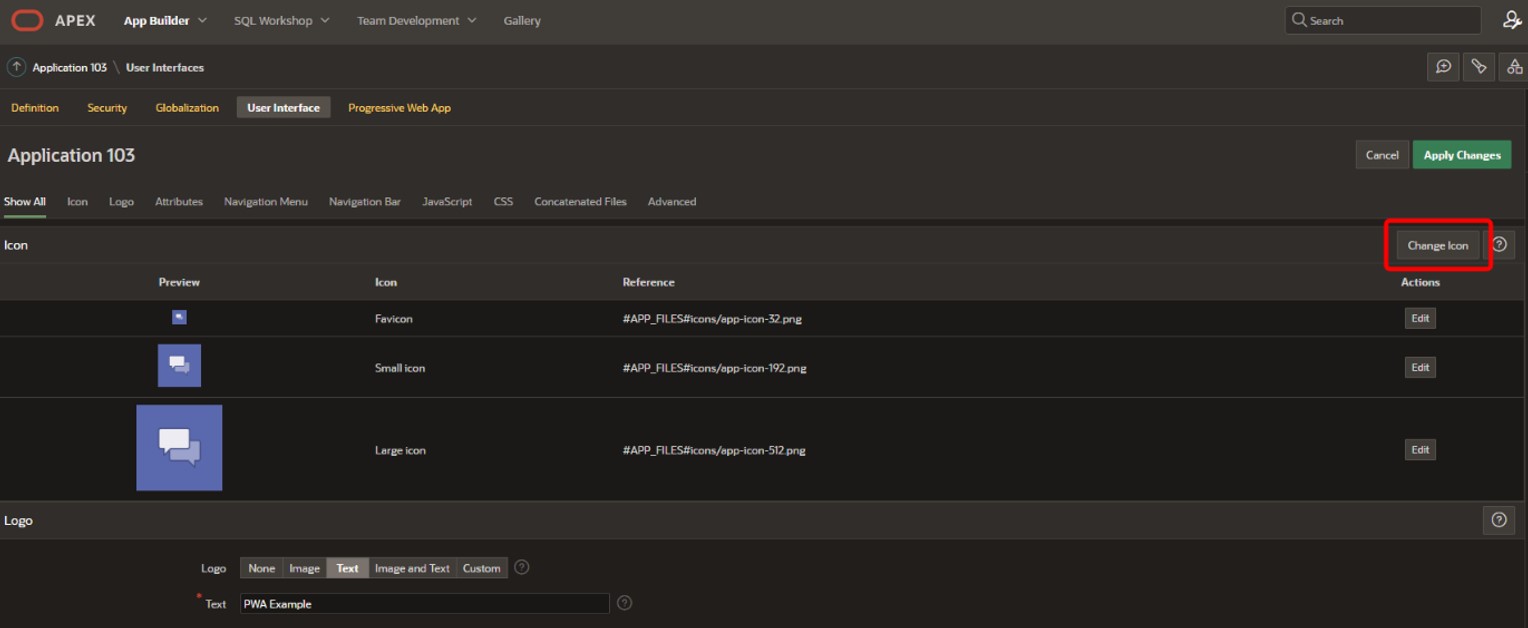
Task: Click the Oracle APEX logo icon
Action: click(x=27, y=20)
